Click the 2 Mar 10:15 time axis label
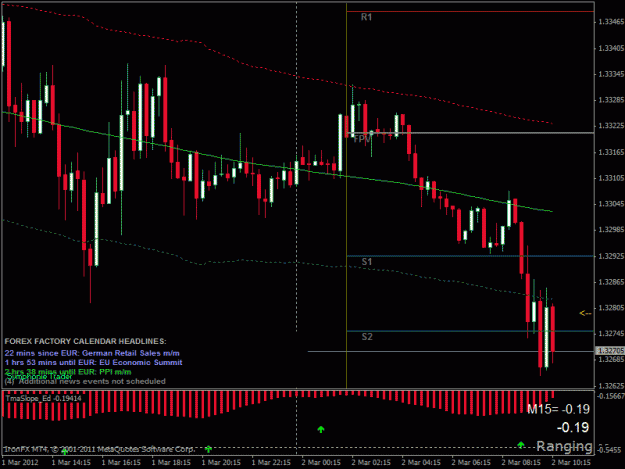The image size is (625, 469). (571, 463)
